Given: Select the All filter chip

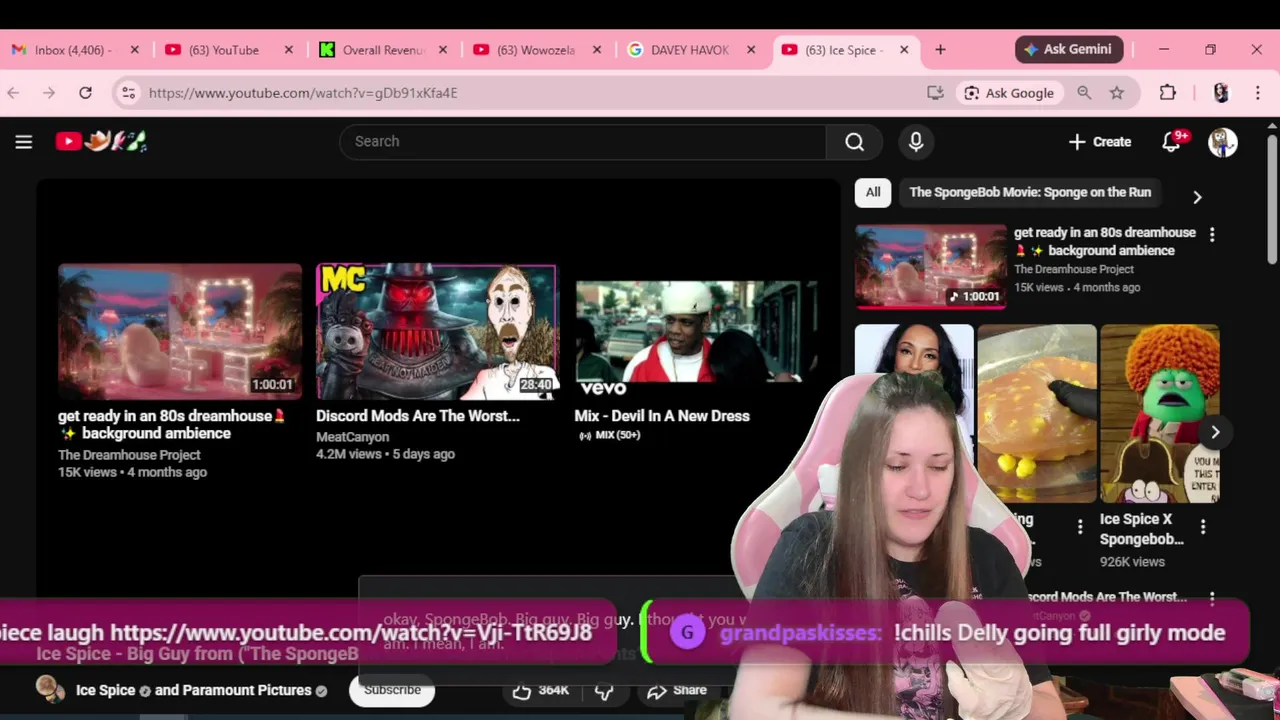Looking at the screenshot, I should coord(873,192).
